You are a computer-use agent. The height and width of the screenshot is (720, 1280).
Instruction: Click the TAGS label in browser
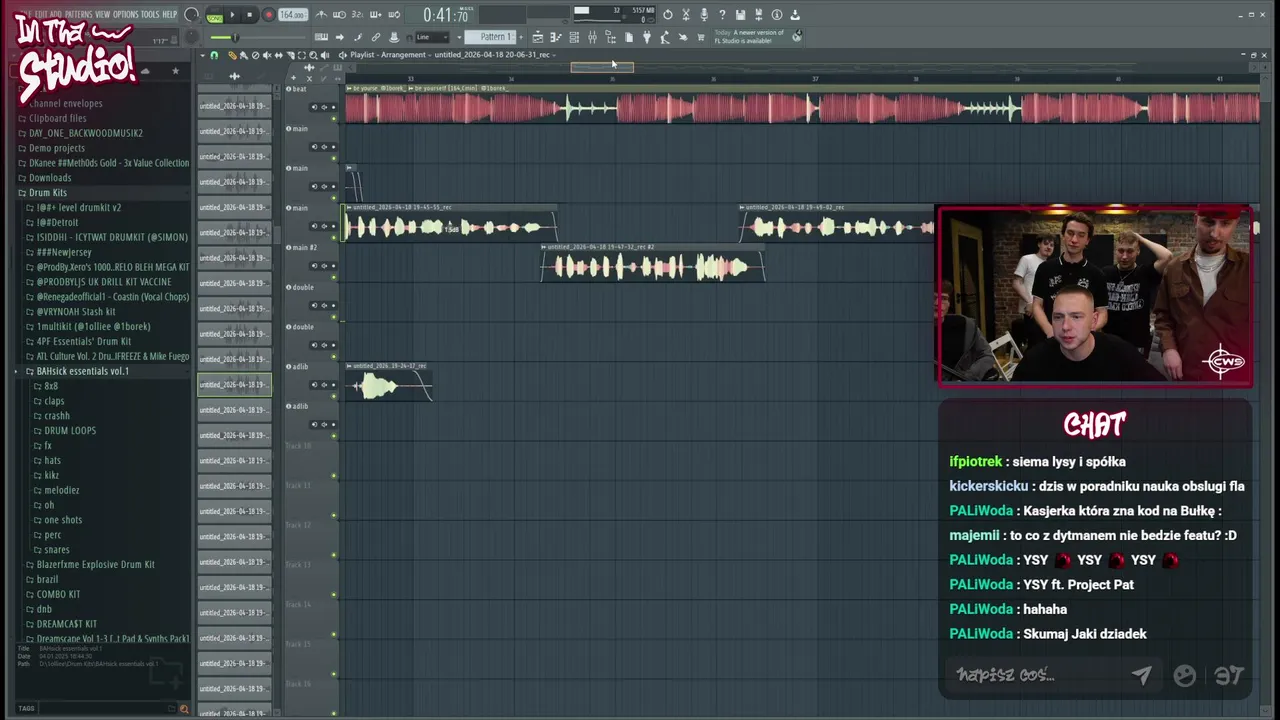[26, 708]
